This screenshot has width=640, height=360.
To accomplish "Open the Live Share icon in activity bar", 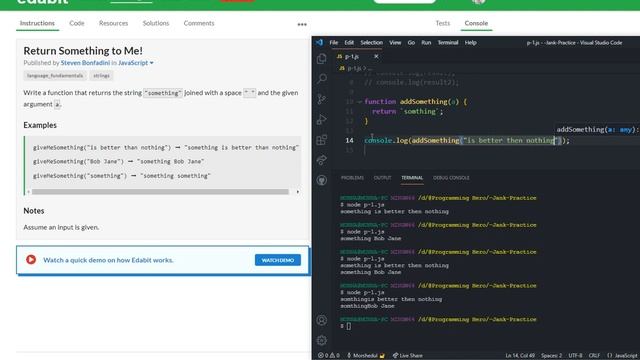I will (322, 160).
